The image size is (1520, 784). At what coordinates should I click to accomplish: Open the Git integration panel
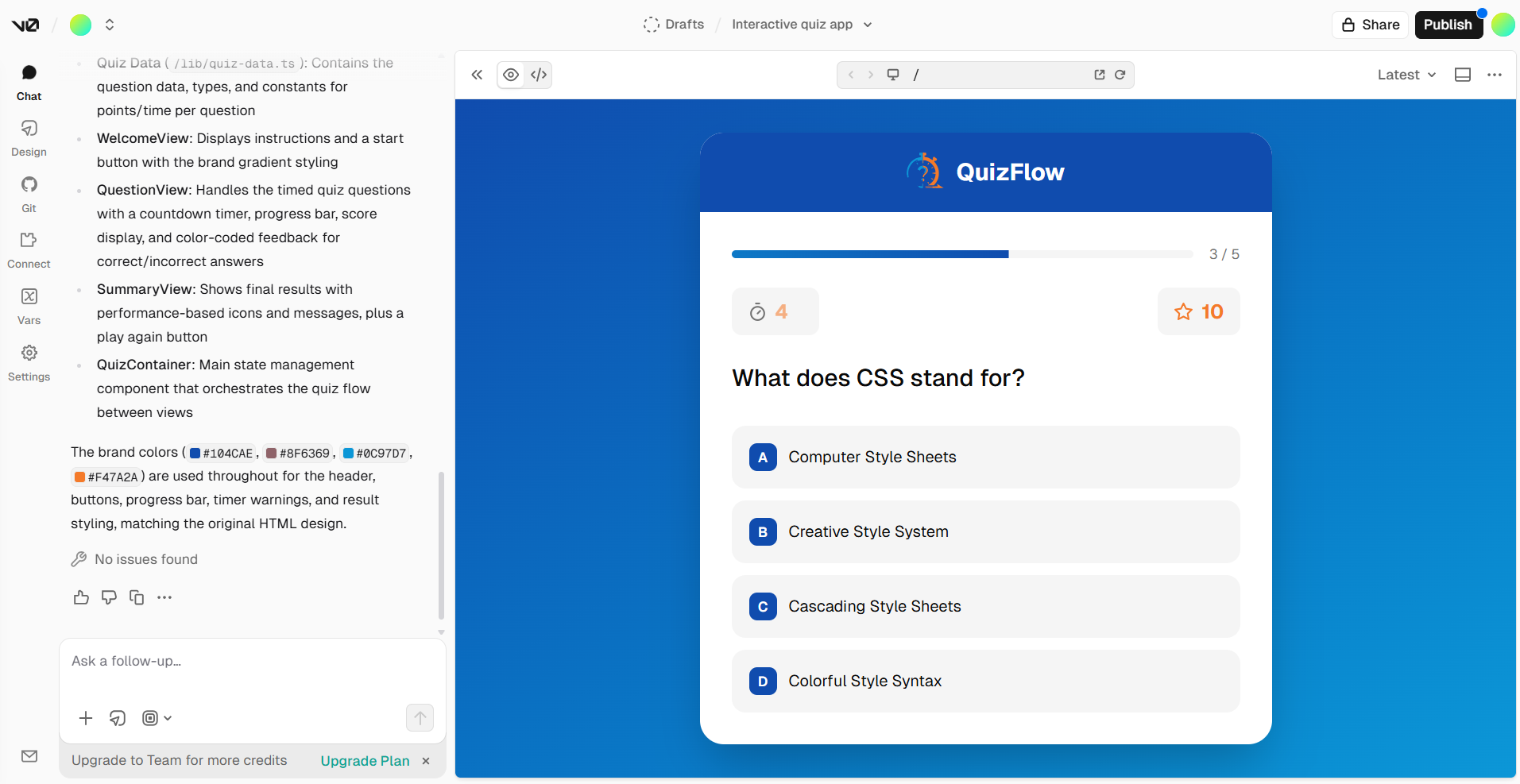(x=29, y=193)
